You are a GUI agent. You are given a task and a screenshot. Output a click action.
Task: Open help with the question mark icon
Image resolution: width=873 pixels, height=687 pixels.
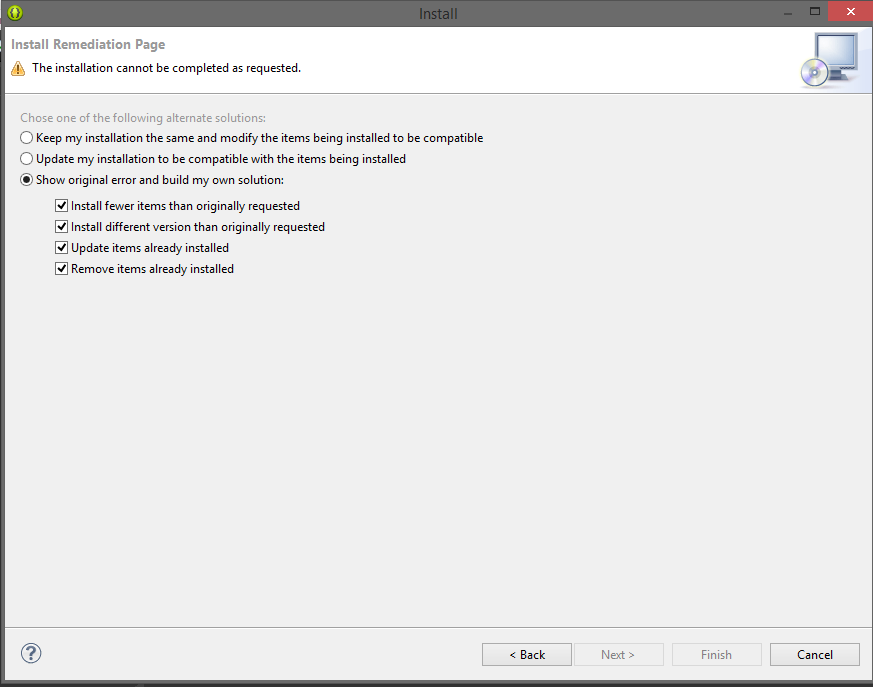[31, 654]
